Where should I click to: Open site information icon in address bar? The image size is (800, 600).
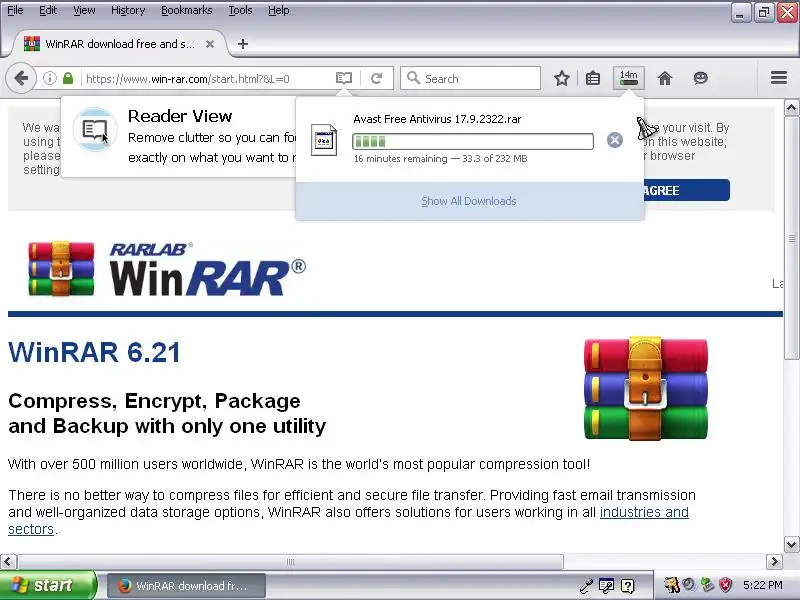point(49,79)
